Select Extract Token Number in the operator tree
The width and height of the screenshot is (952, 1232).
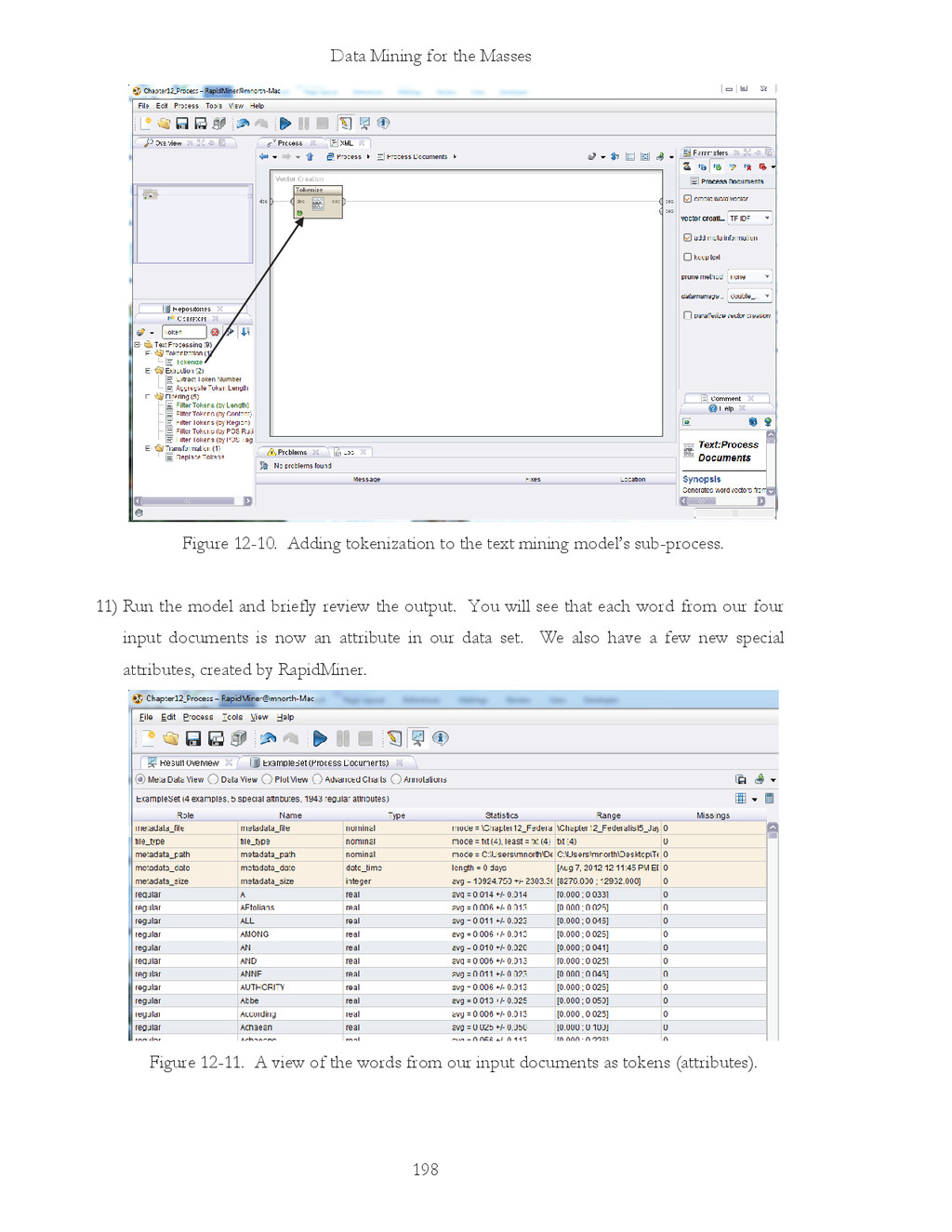[x=208, y=379]
